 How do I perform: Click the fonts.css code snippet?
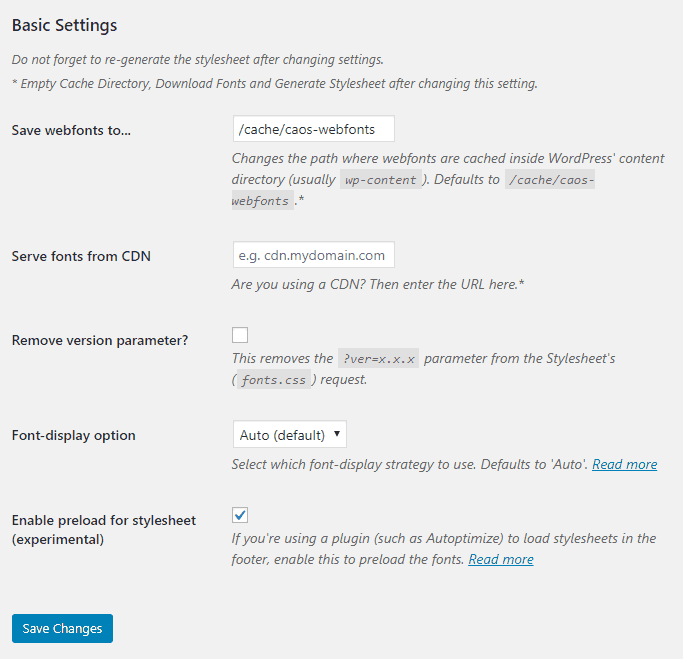coord(273,381)
